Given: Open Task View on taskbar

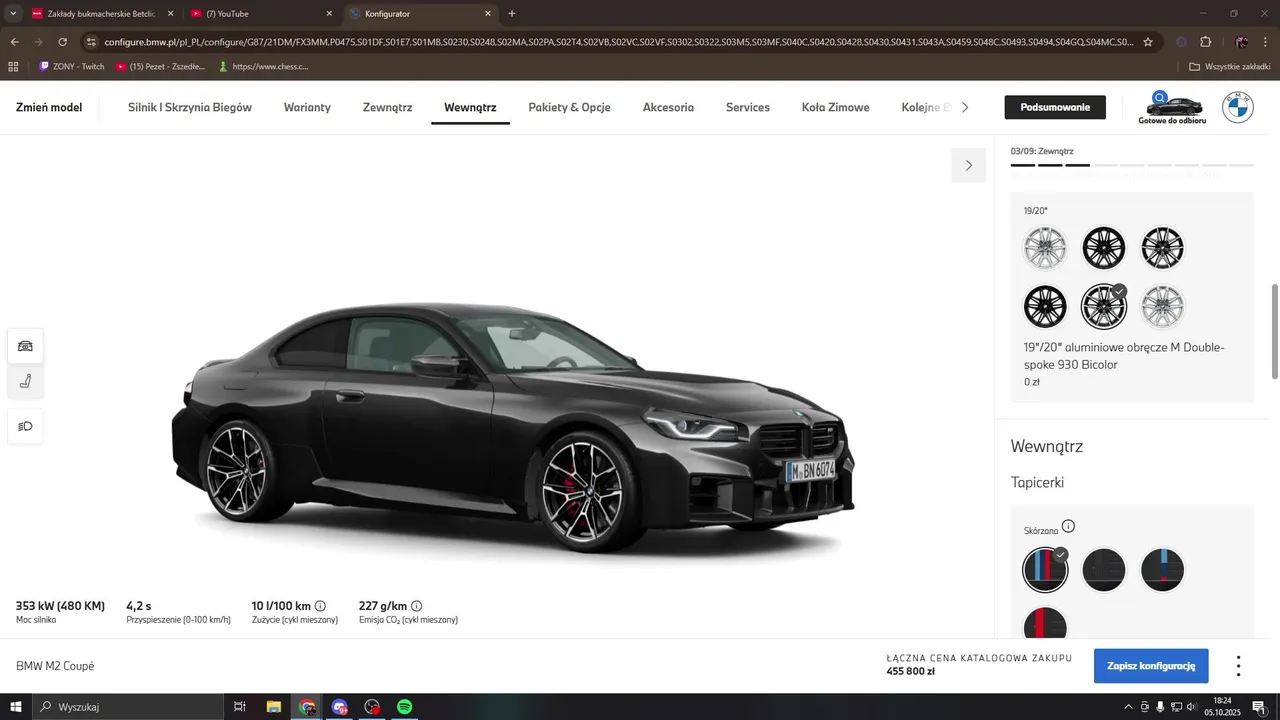Looking at the screenshot, I should coord(240,707).
